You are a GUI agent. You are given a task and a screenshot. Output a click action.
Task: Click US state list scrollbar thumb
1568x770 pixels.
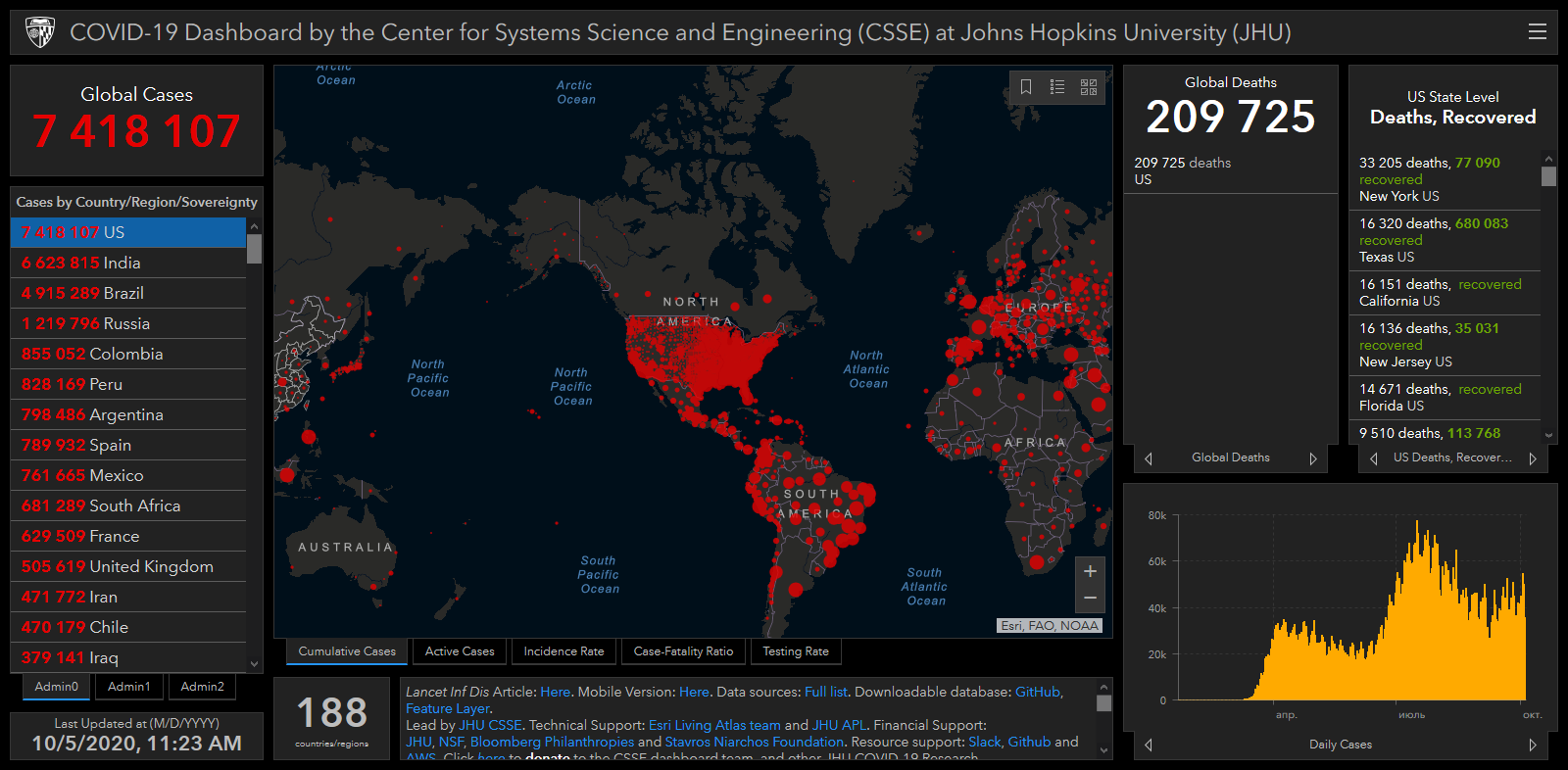tap(1548, 176)
